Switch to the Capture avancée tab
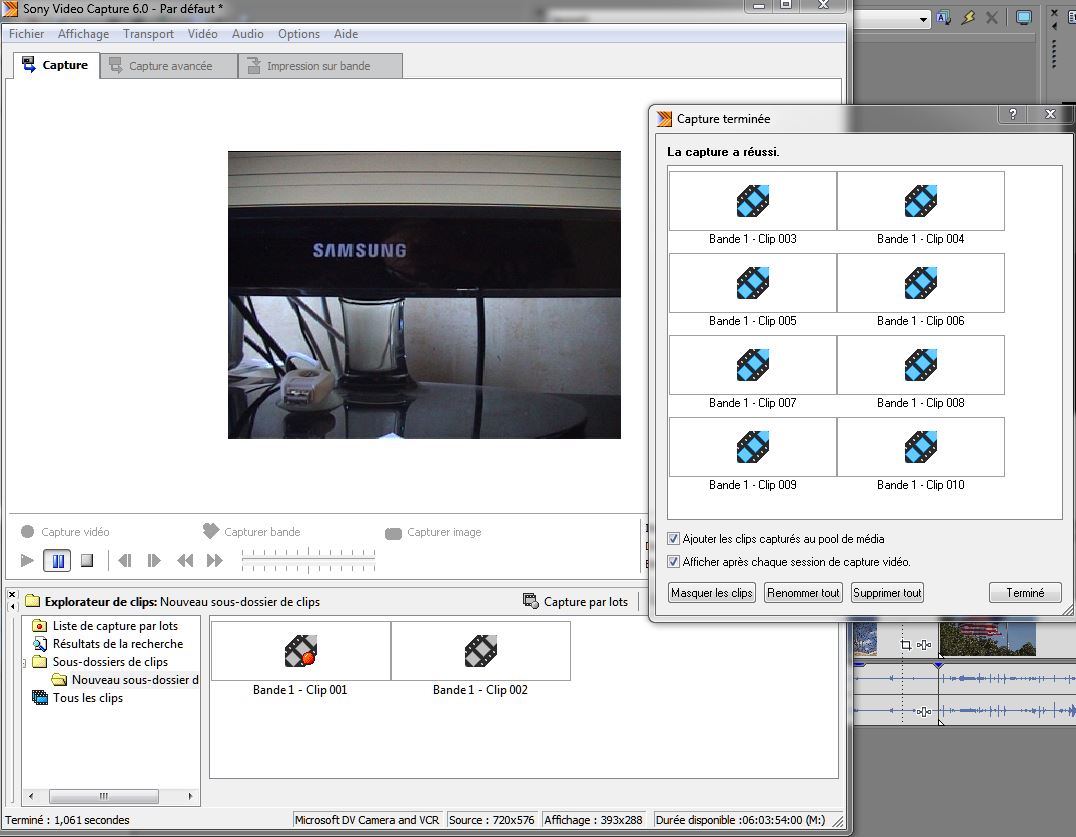The image size is (1076, 837). (169, 66)
